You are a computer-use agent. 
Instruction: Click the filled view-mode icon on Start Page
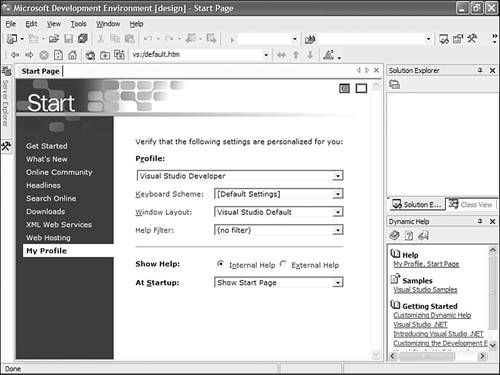344,88
